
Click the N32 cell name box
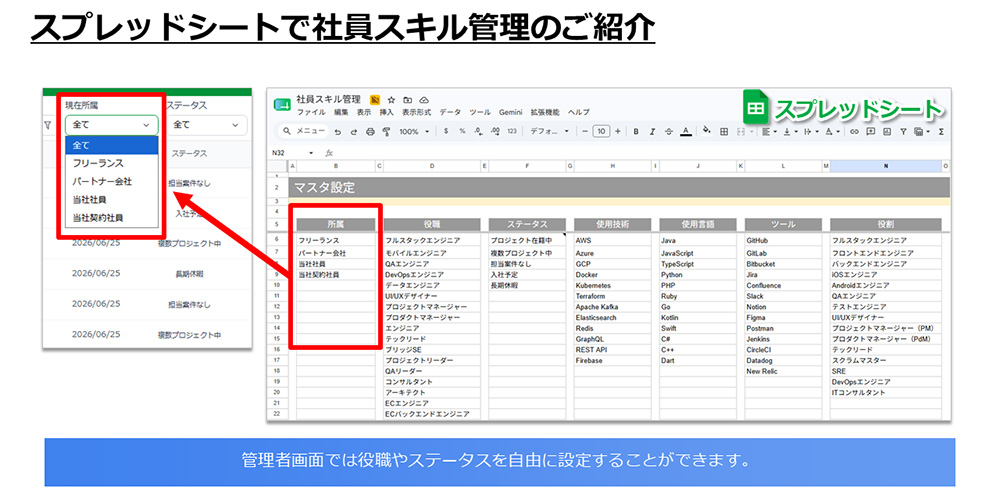(287, 153)
